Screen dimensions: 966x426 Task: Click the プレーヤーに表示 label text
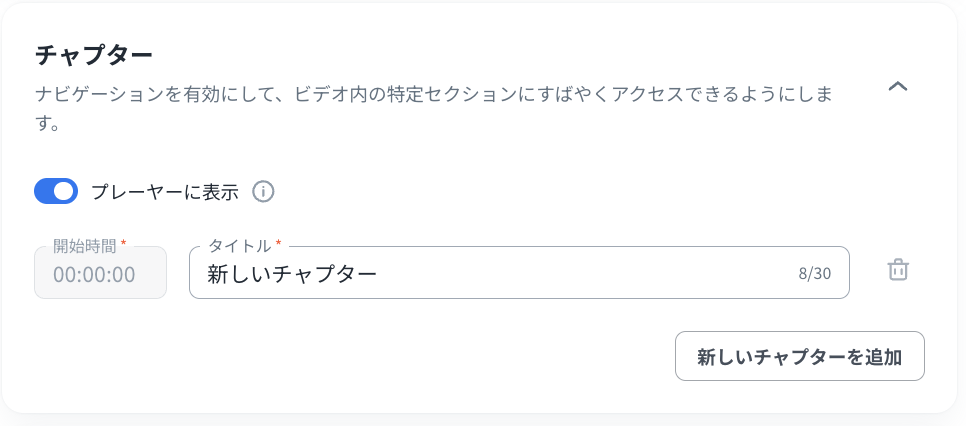(x=165, y=192)
